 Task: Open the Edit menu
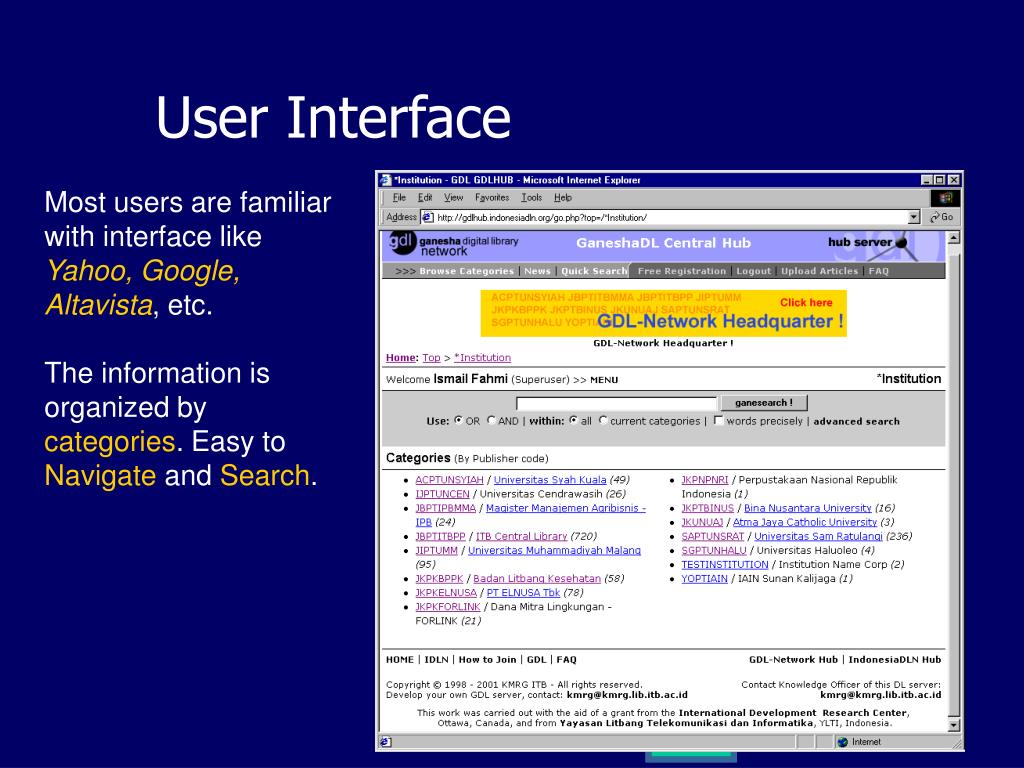[x=425, y=197]
